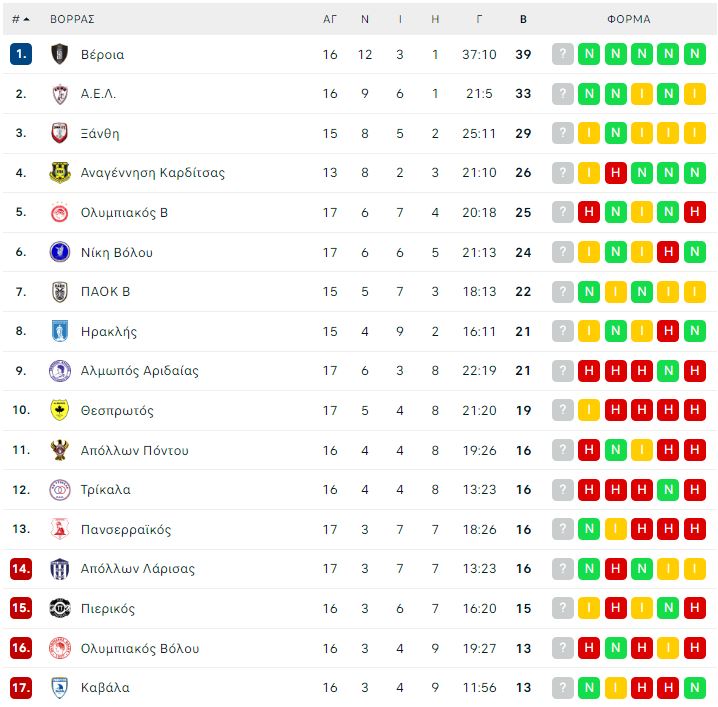The height and width of the screenshot is (707, 718).
Task: Click Α.Ε.Λ.'s last yellow draw form box
Action: (x=695, y=94)
